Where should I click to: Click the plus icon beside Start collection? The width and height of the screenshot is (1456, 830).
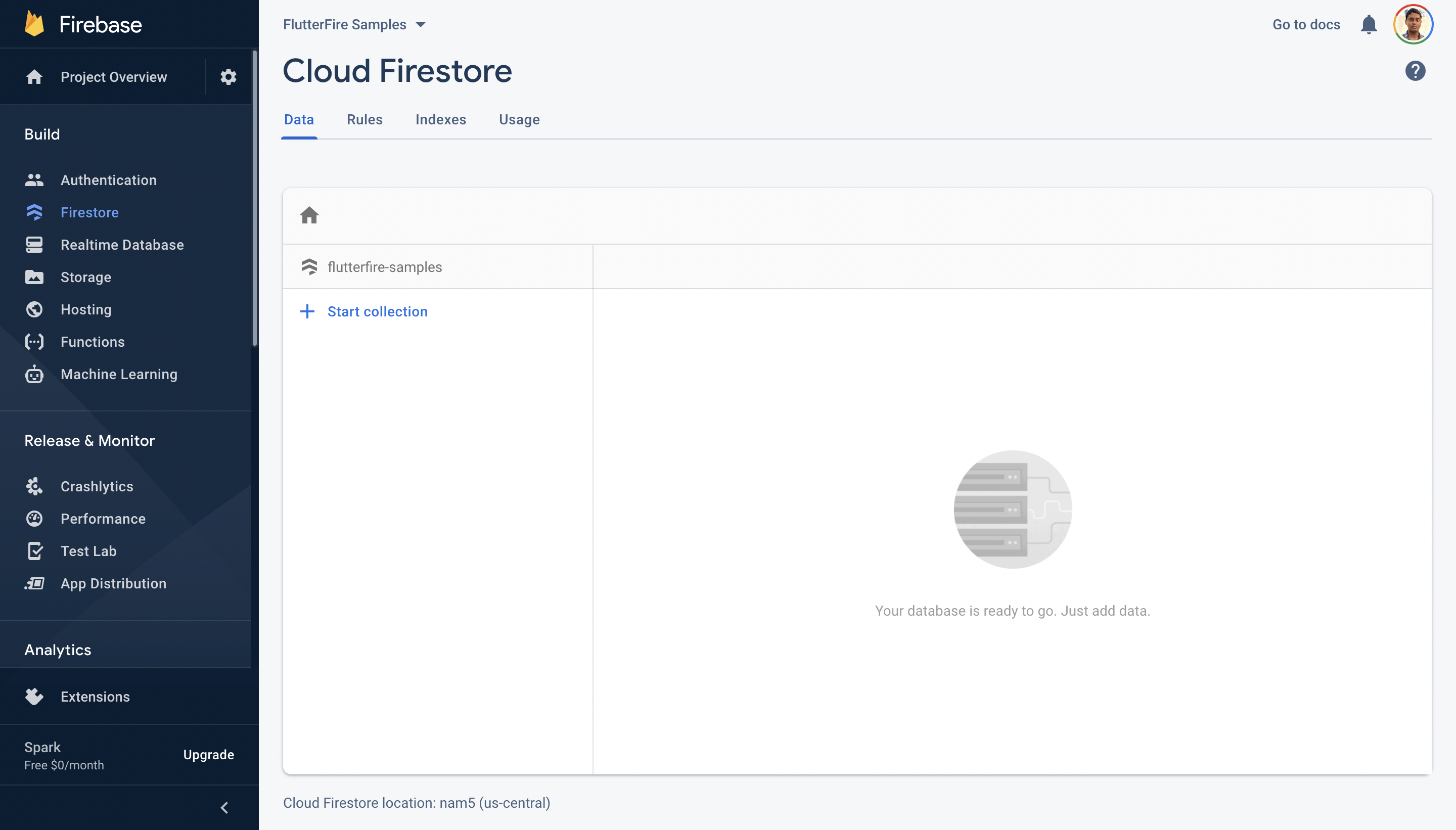tap(307, 311)
